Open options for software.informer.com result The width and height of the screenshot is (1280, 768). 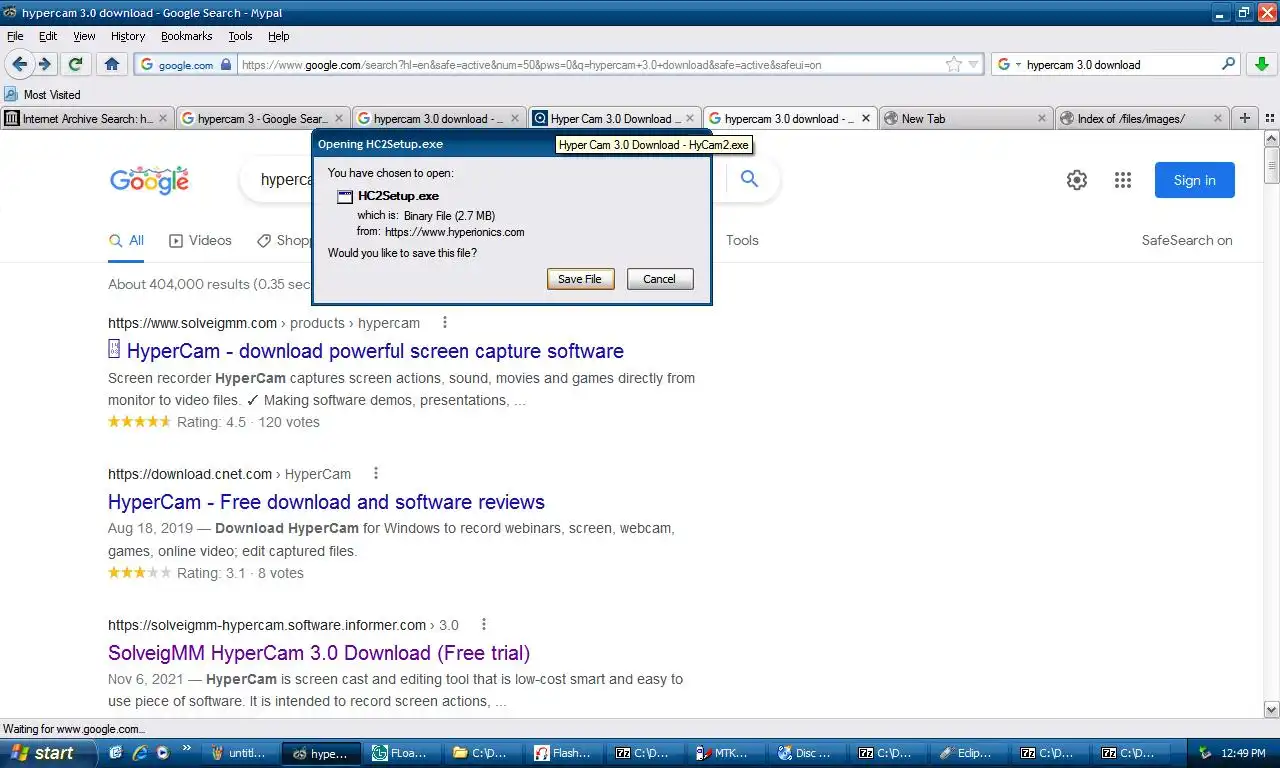click(x=484, y=625)
